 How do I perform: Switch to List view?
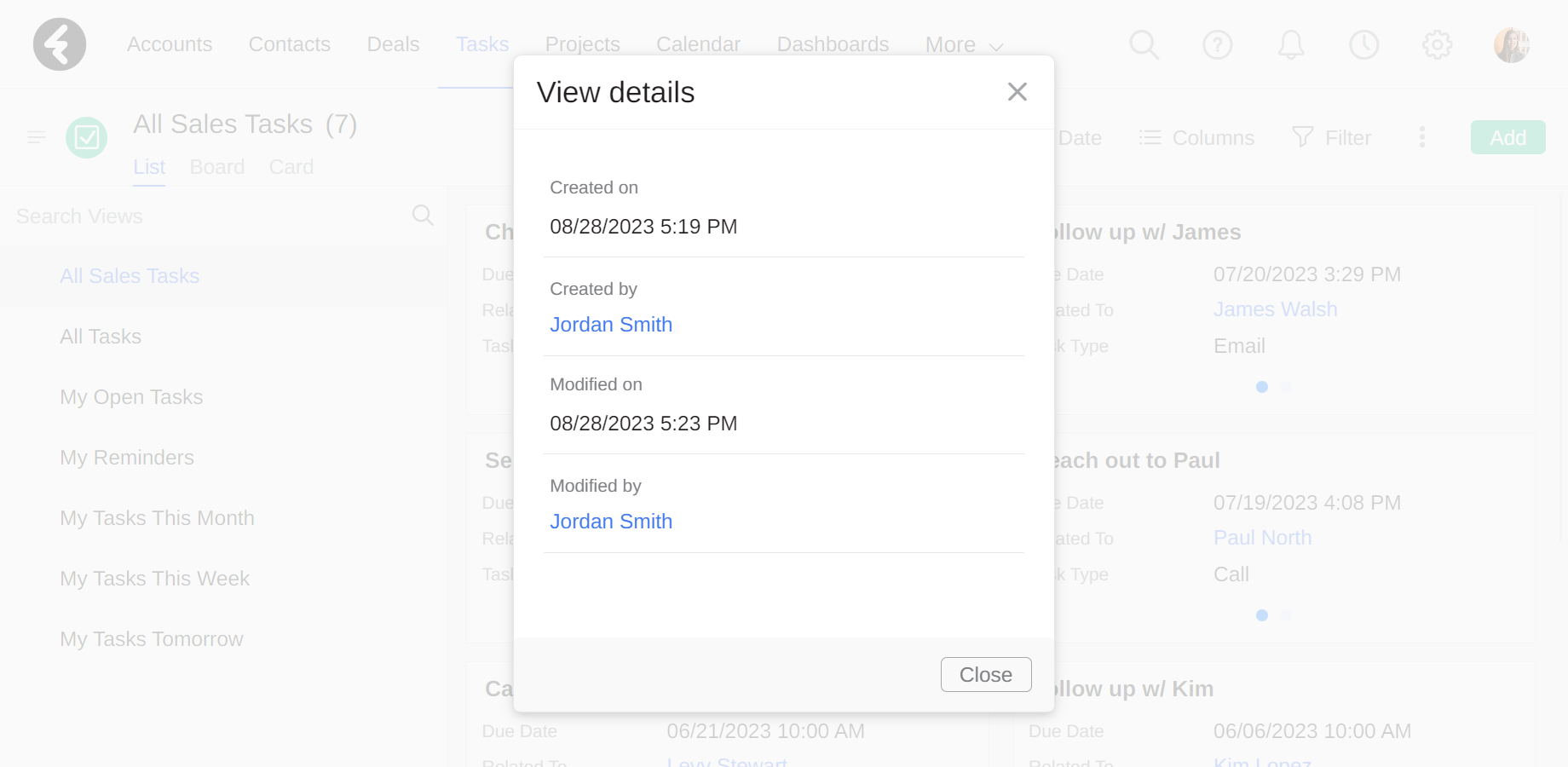point(149,167)
